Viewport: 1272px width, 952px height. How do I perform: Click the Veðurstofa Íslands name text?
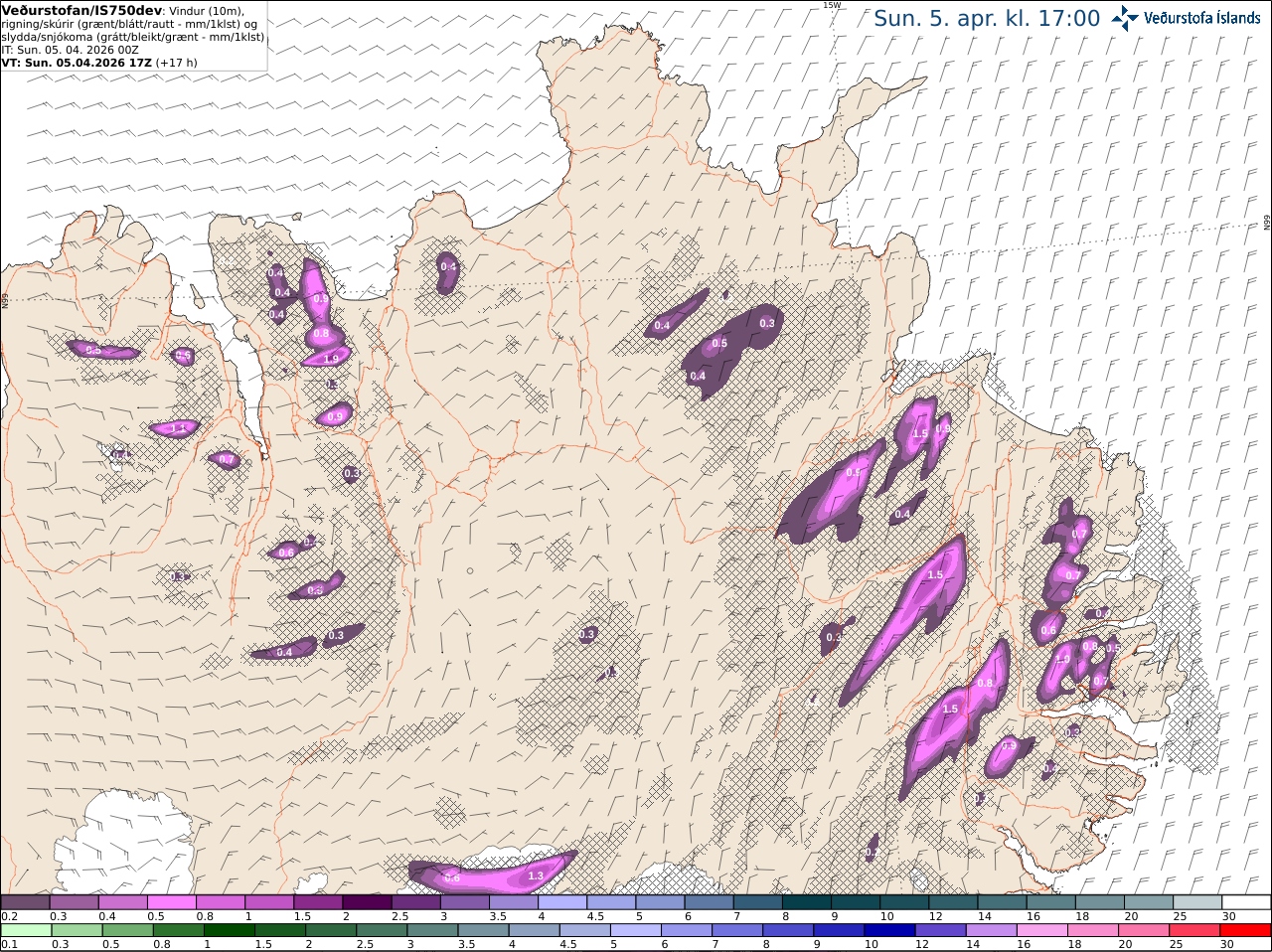[x=1202, y=18]
